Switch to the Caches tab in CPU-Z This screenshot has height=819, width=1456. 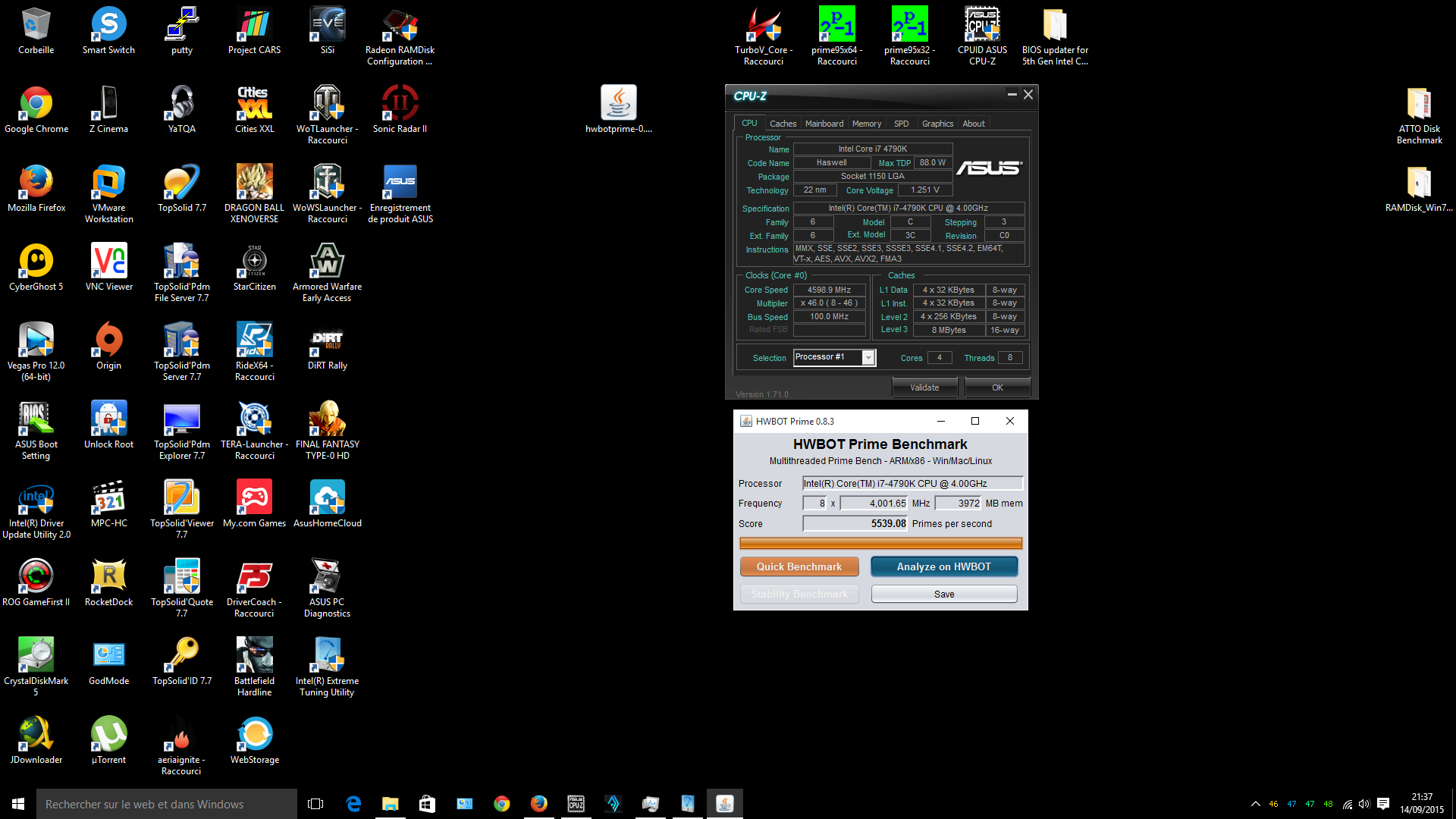[x=783, y=124]
